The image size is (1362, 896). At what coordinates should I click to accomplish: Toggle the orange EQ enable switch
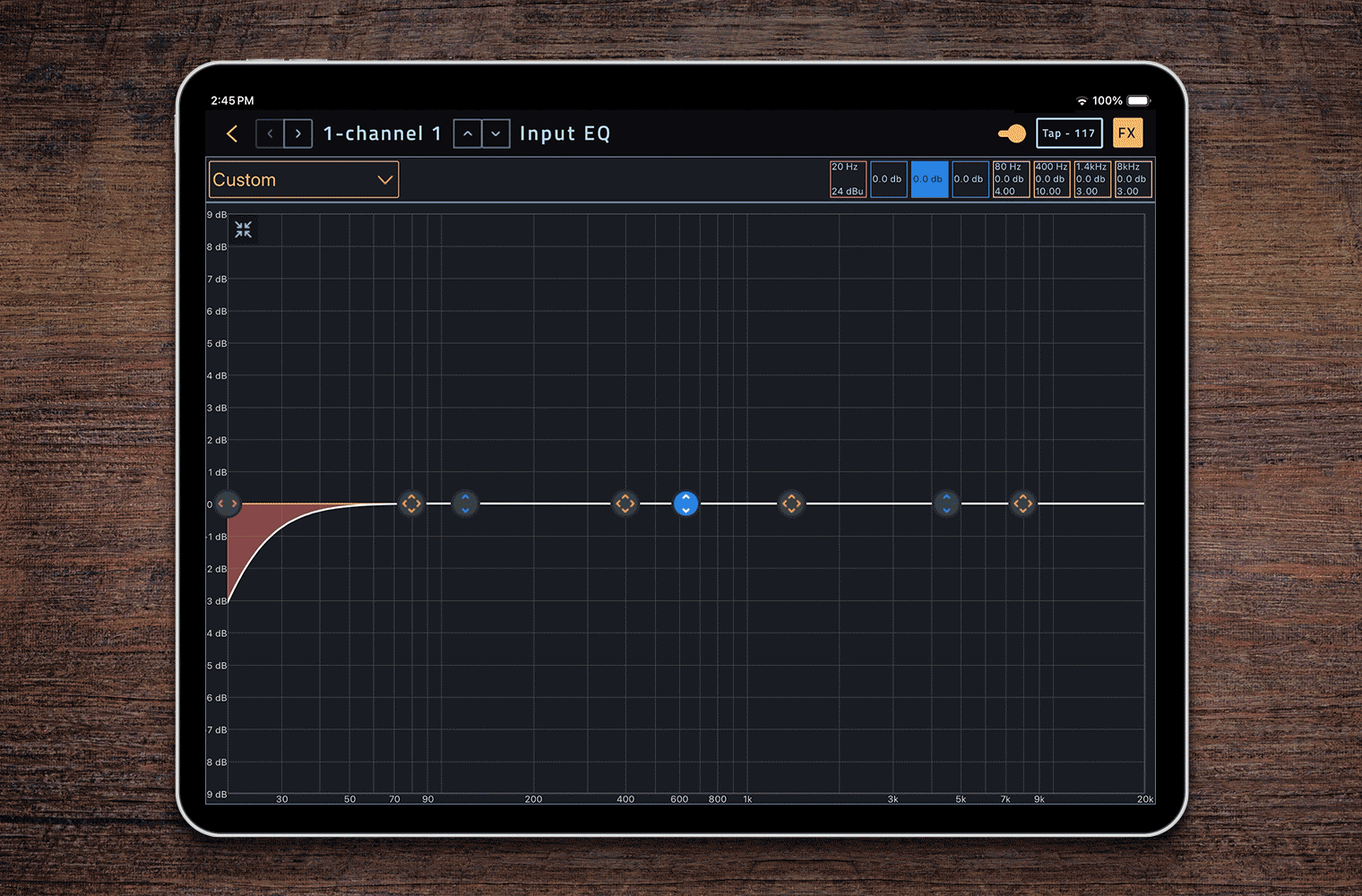pos(1013,134)
